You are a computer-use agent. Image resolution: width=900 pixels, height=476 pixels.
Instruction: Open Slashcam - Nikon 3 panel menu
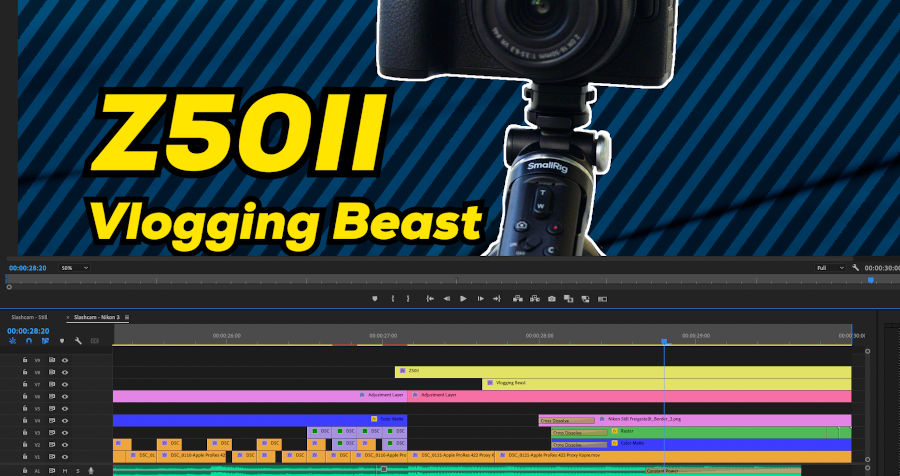(x=127, y=317)
